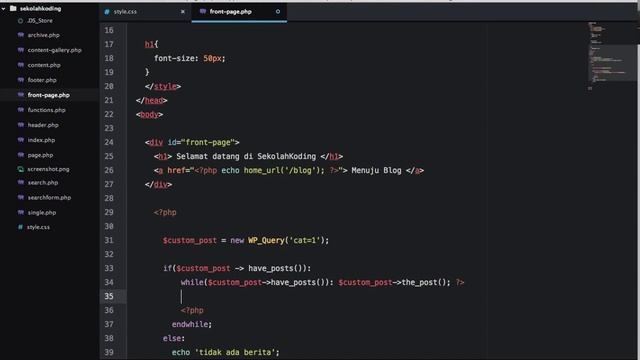Click the image icon beside screenshot.png
The height and width of the screenshot is (360, 640).
coord(21,169)
